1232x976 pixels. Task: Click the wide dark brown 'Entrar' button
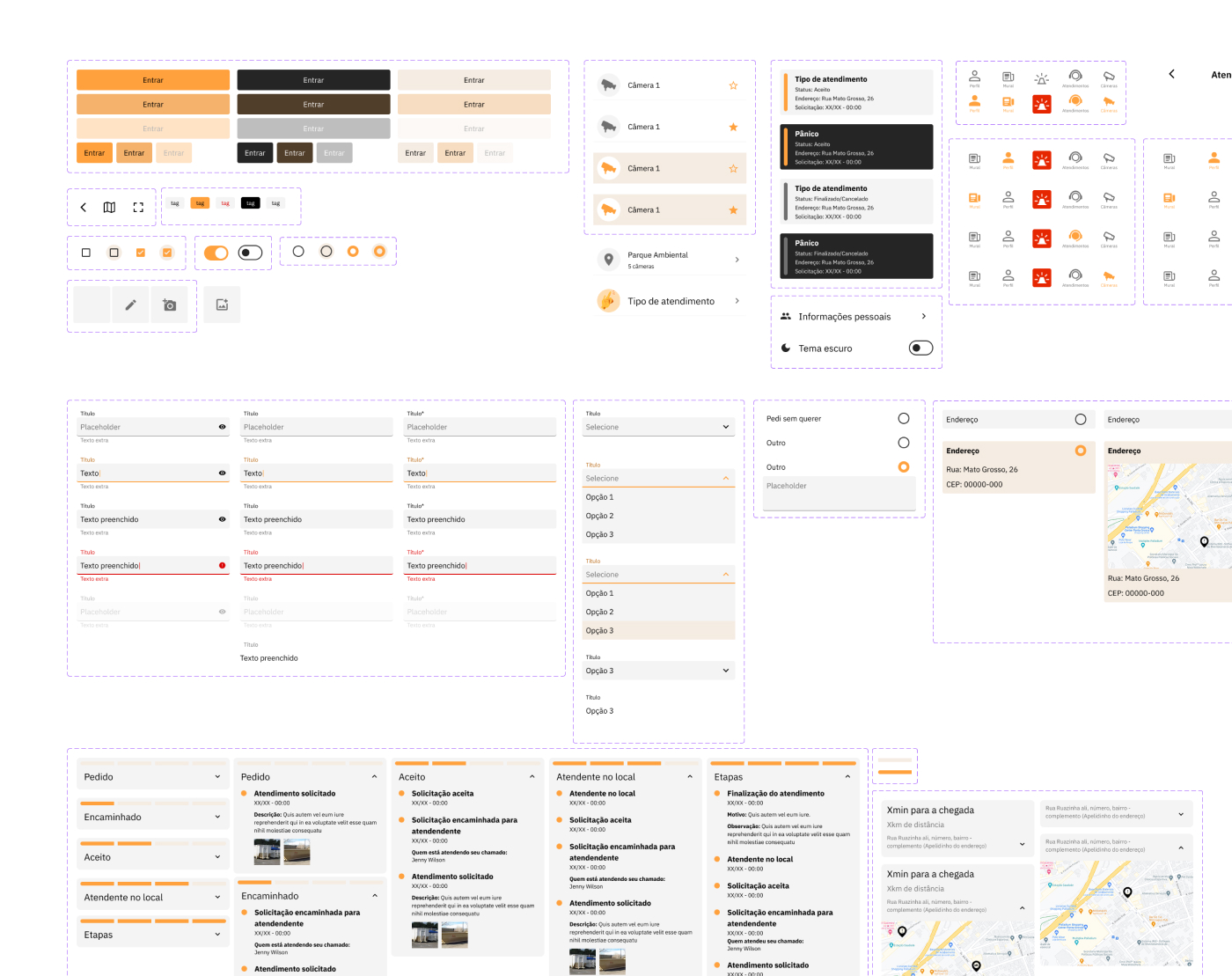click(x=313, y=104)
